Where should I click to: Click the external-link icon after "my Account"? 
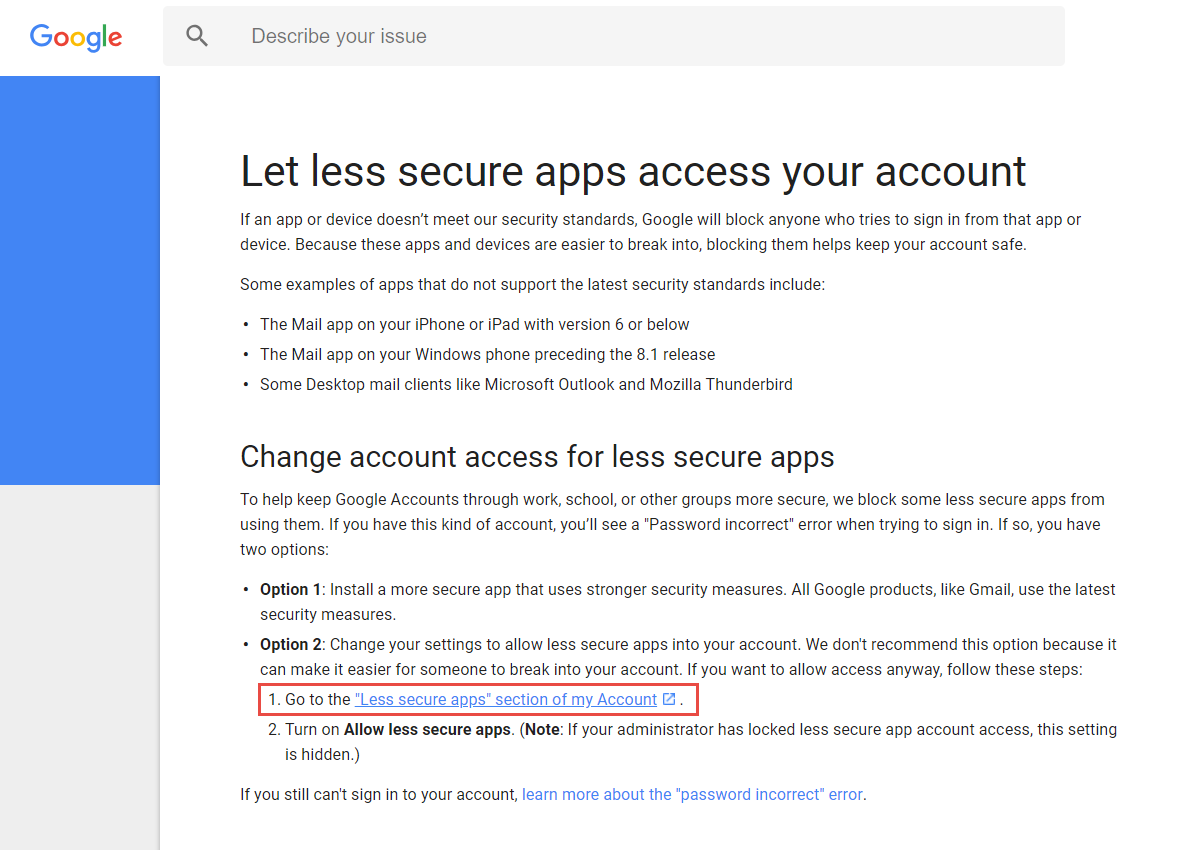point(669,699)
